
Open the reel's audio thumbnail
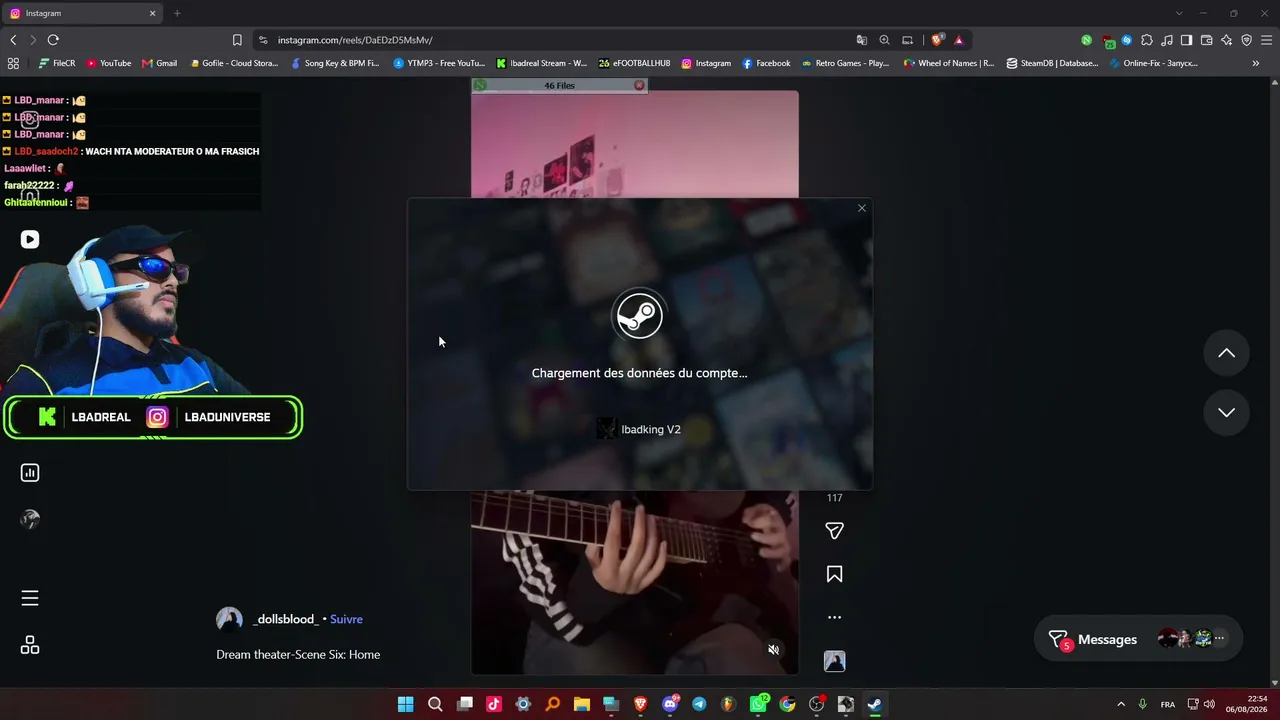pyautogui.click(x=834, y=661)
